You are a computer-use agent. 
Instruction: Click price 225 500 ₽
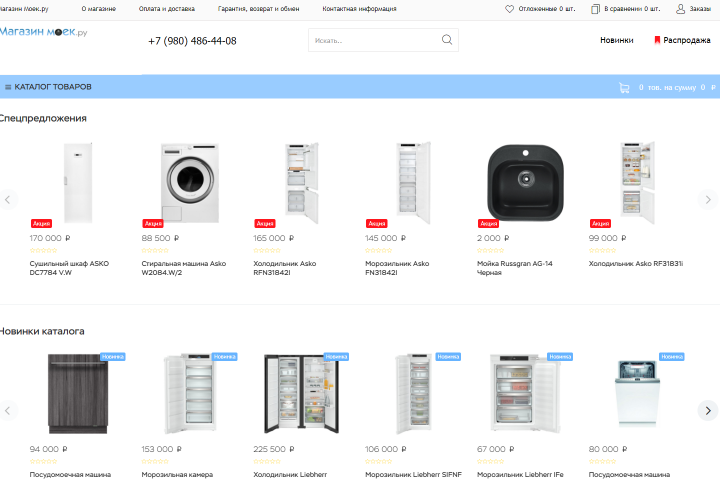[x=274, y=449]
